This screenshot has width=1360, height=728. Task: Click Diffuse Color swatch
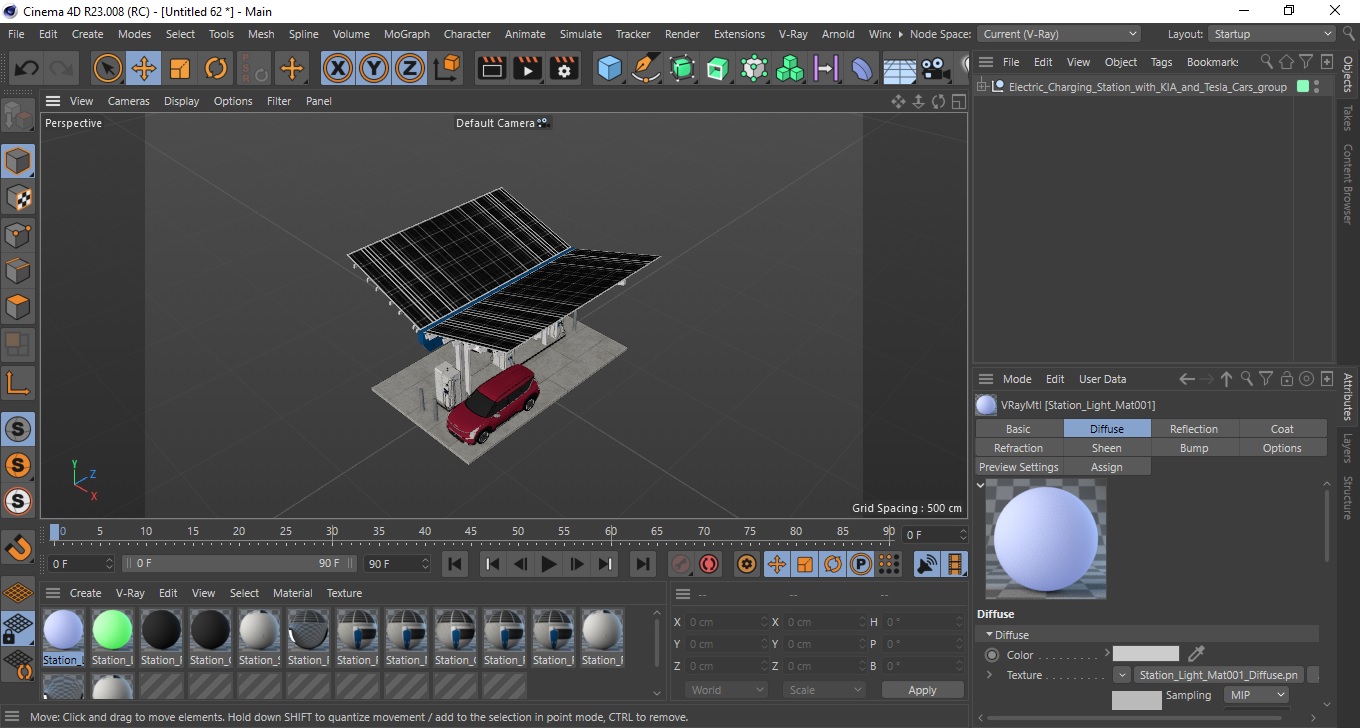(x=1146, y=654)
